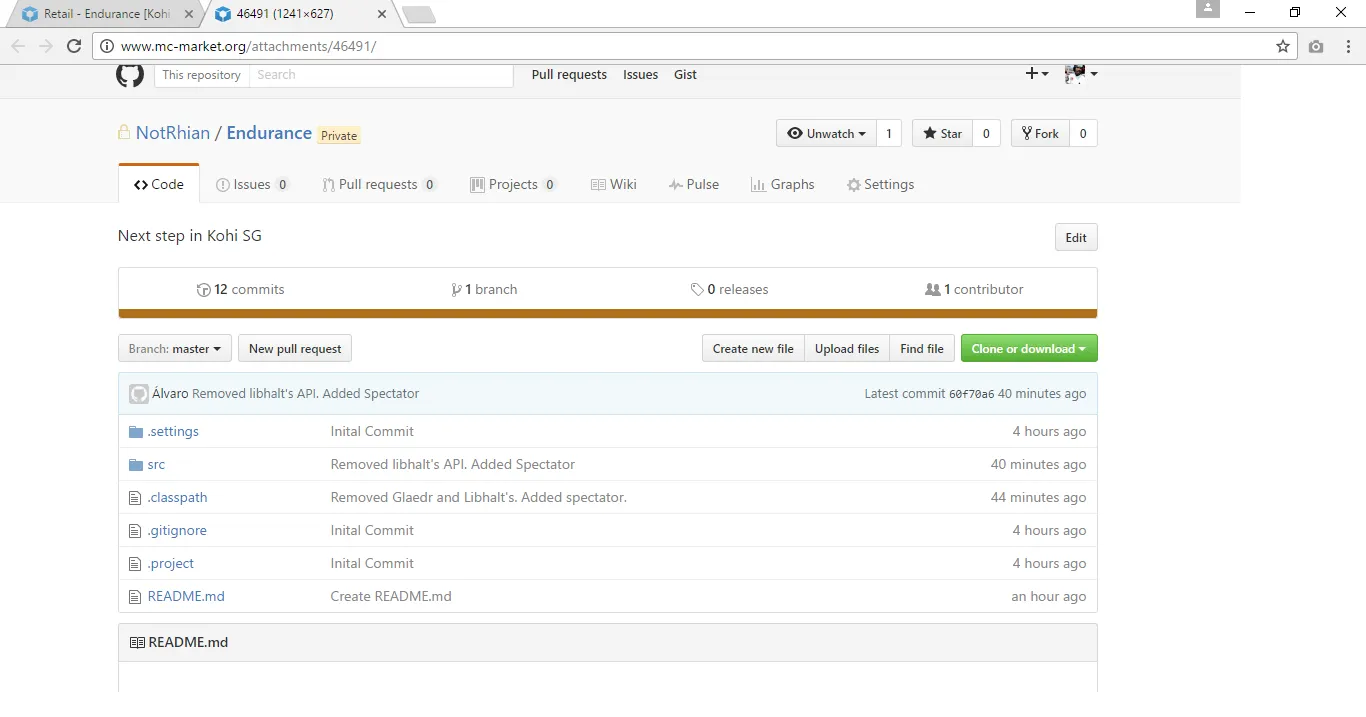The image size is (1366, 717).
Task: Open the .classpath file
Action: coord(177,497)
